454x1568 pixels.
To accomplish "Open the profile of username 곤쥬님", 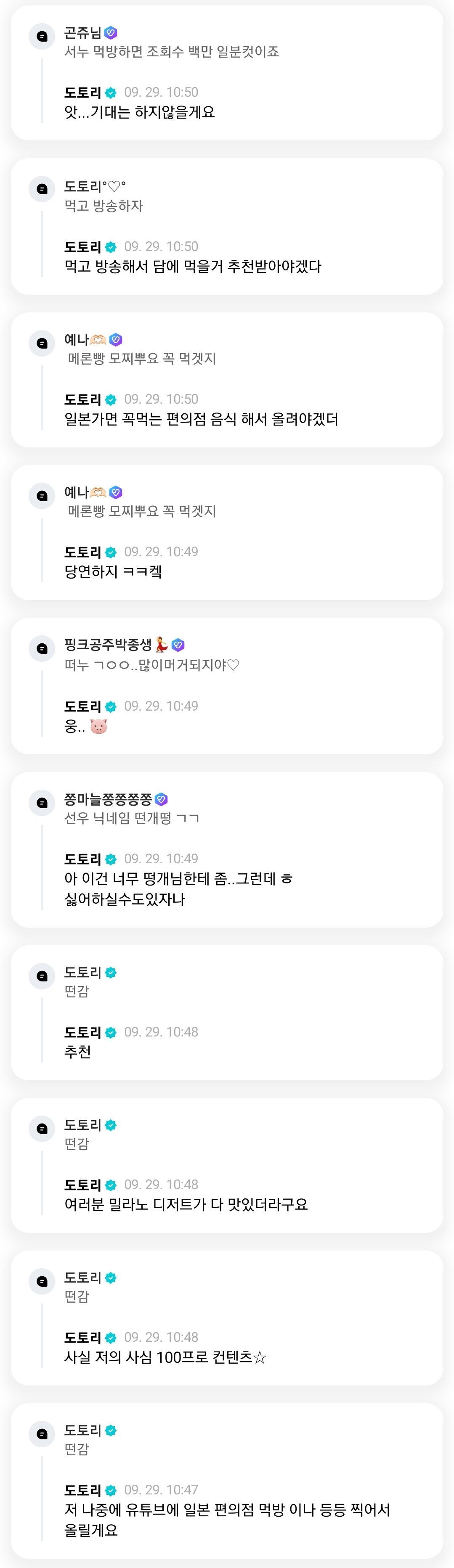I will pyautogui.click(x=83, y=33).
